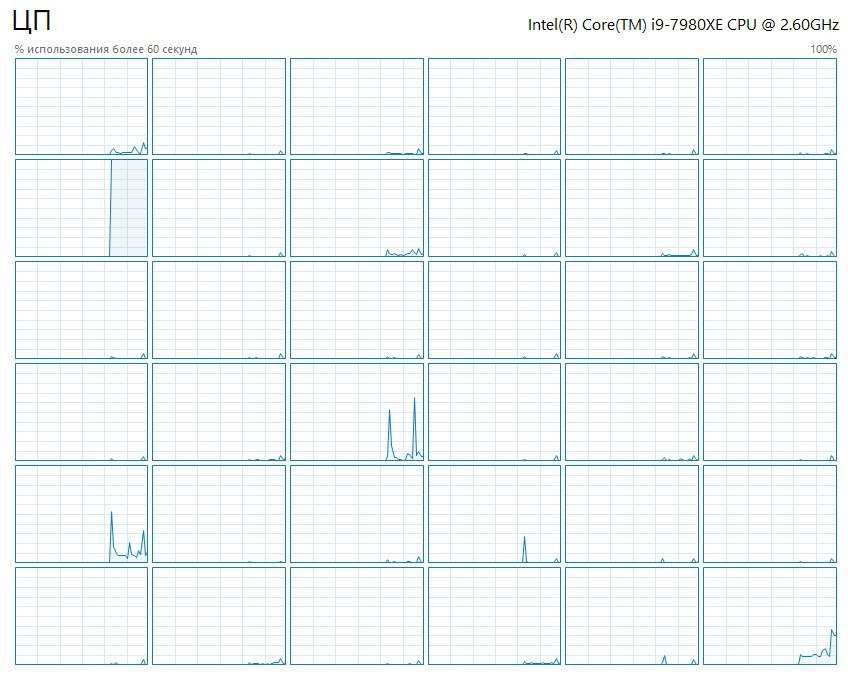Select the core graph with a spike and jagged activity
Viewport: 848px width, 678px height.
[81, 514]
